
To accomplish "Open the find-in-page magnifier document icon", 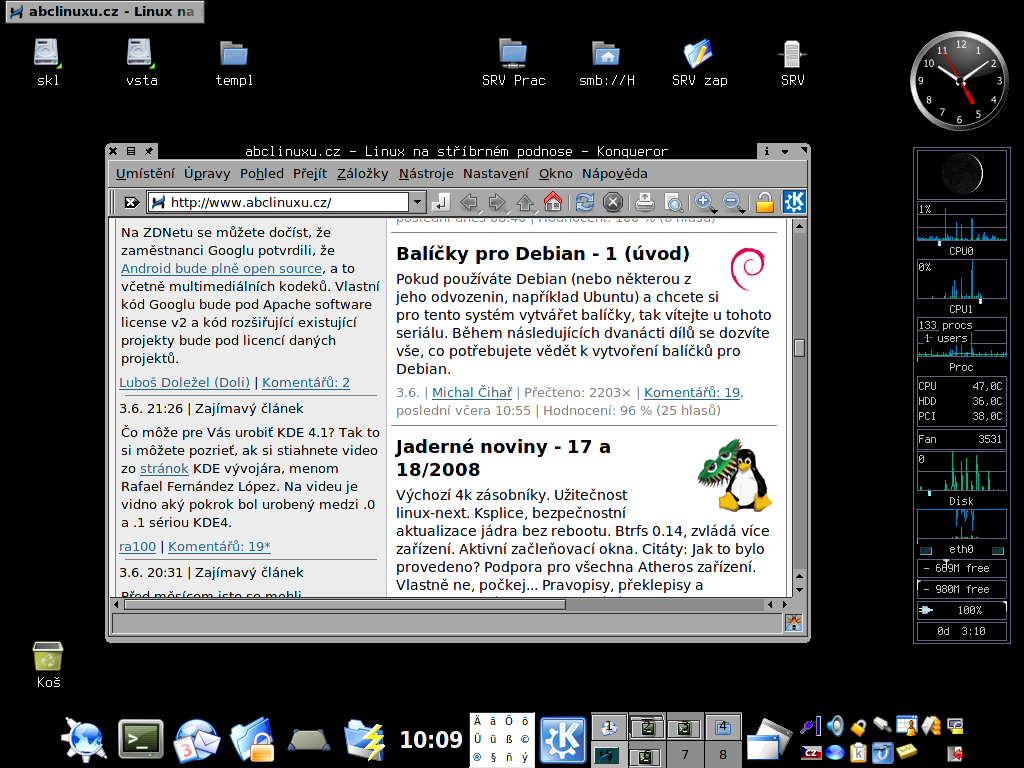I will point(673,202).
